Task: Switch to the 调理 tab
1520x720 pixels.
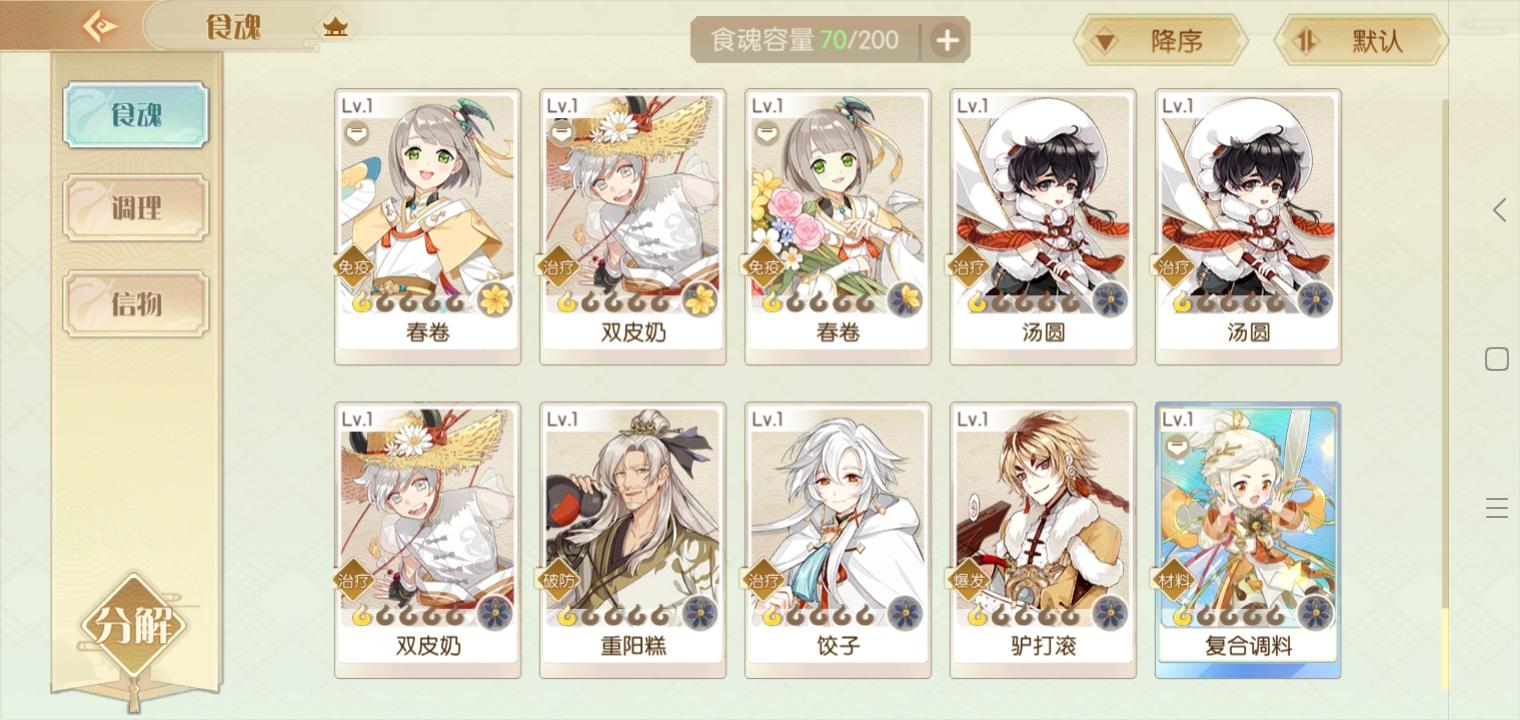Action: tap(136, 209)
